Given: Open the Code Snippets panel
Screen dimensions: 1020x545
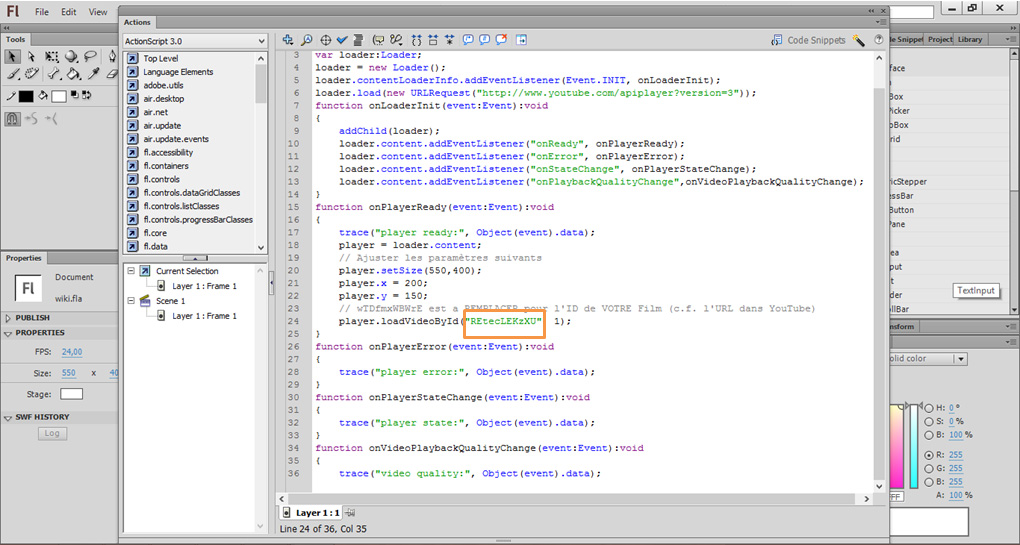Looking at the screenshot, I should [808, 40].
